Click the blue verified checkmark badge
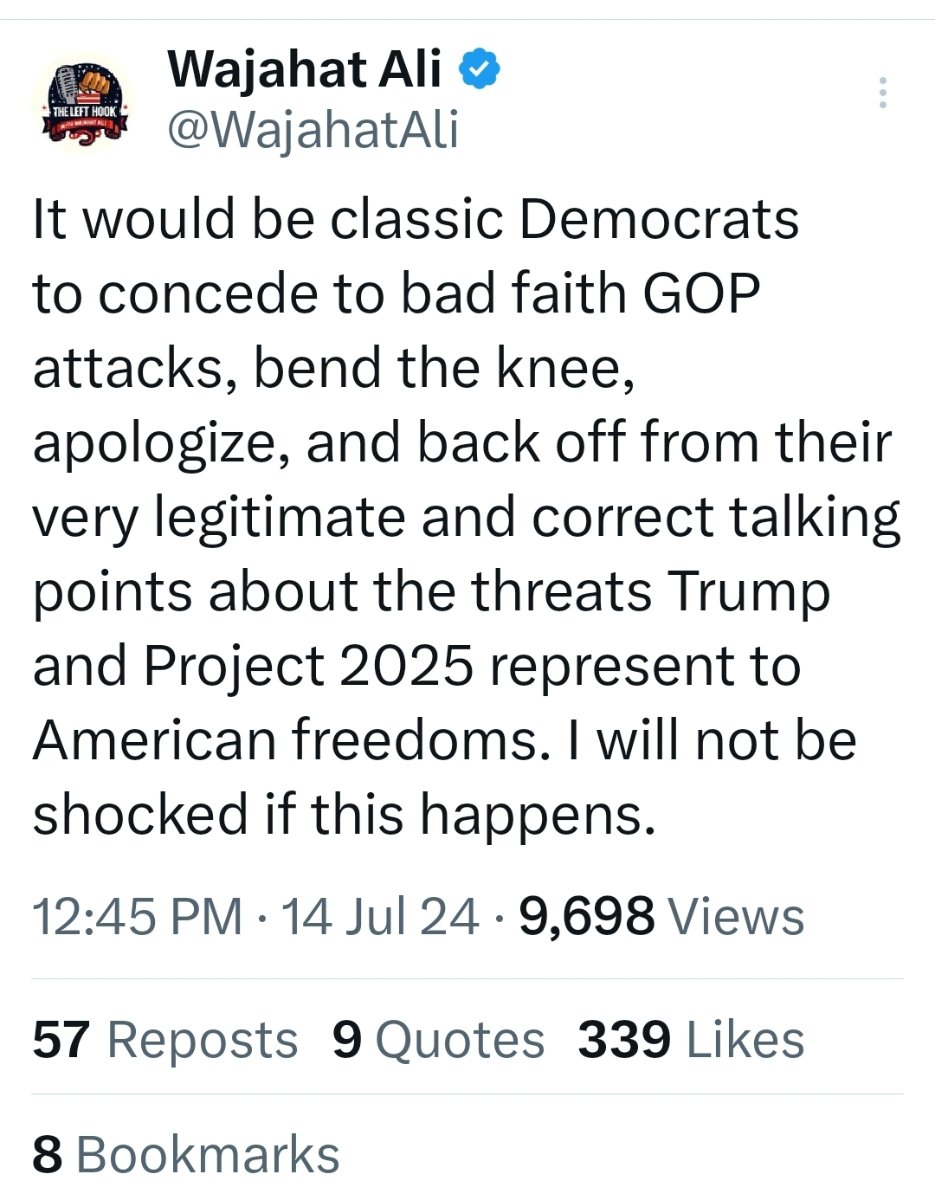Image resolution: width=935 pixels, height=1200 pixels. [479, 70]
